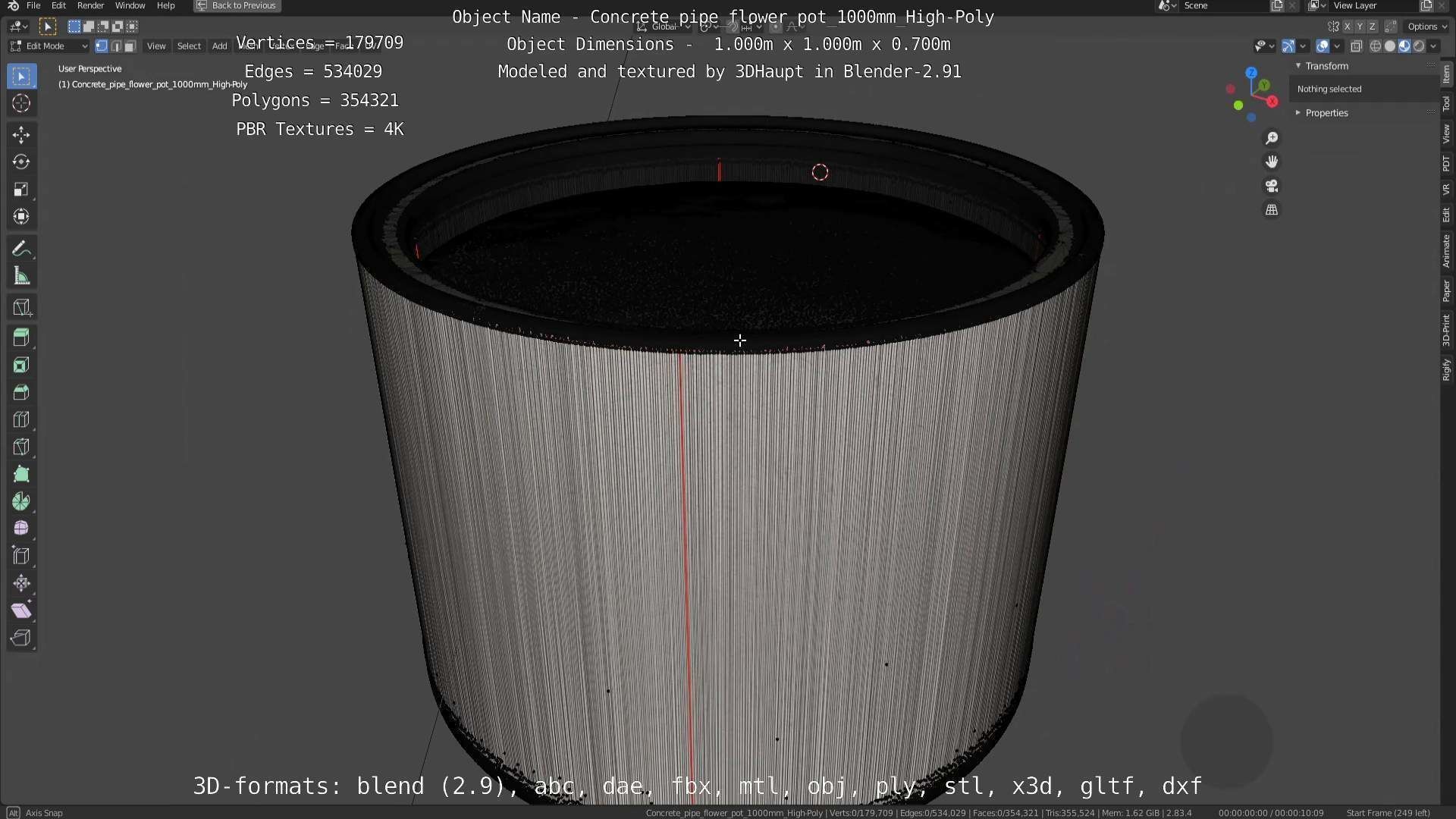
Task: Open the Window menu
Action: (x=130, y=5)
